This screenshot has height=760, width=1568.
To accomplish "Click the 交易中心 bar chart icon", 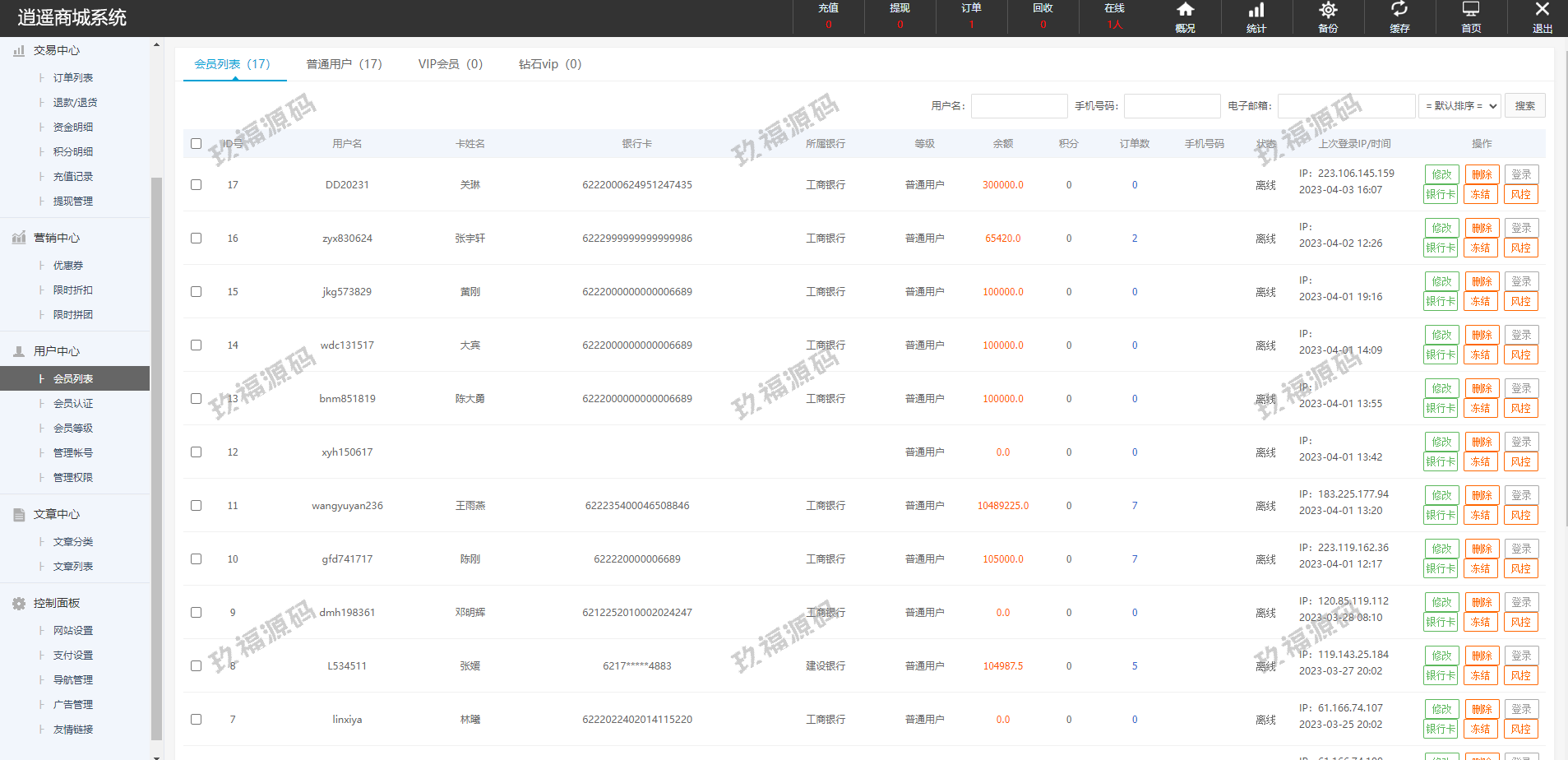I will [19, 51].
